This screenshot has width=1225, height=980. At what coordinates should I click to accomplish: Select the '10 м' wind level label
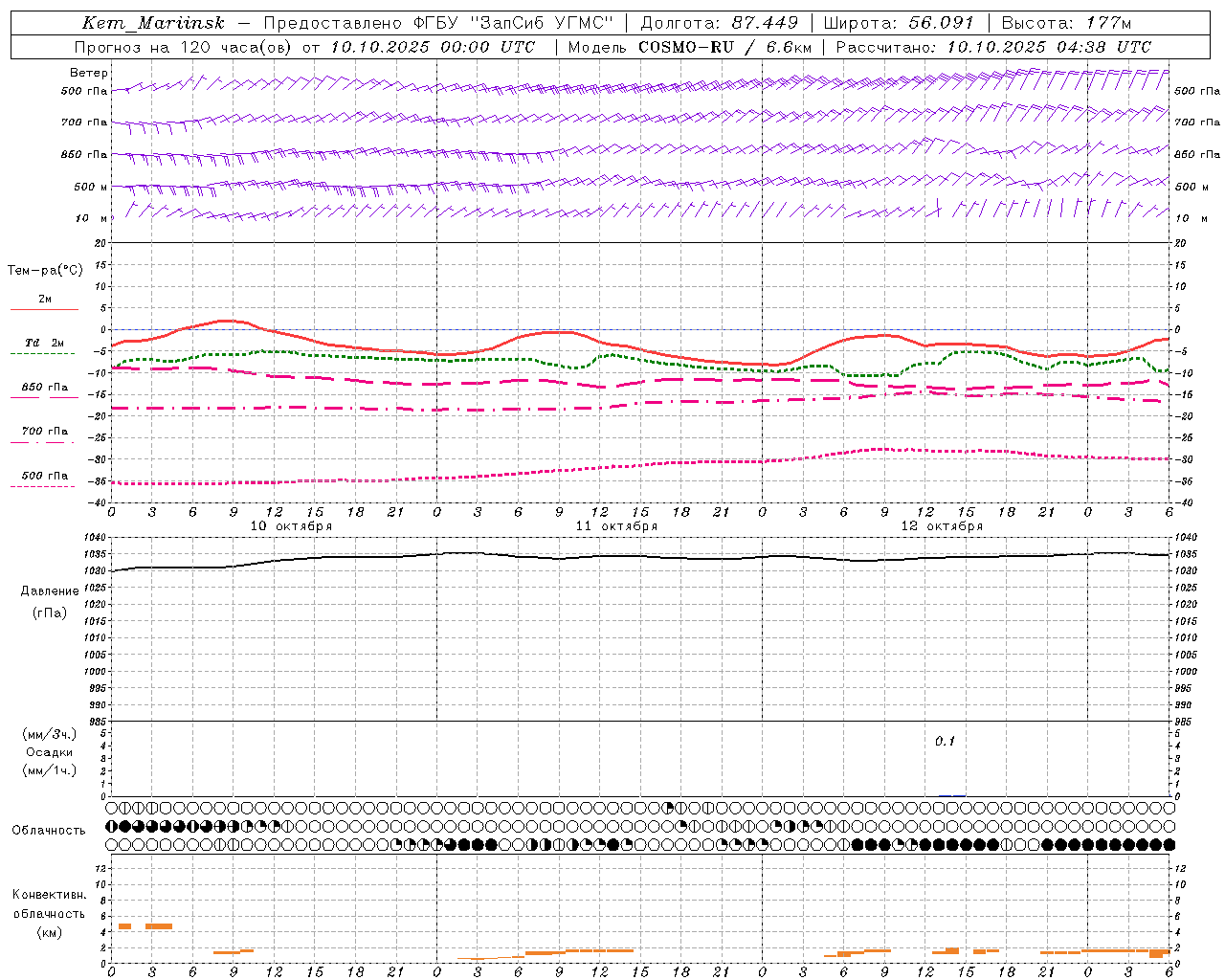92,218
